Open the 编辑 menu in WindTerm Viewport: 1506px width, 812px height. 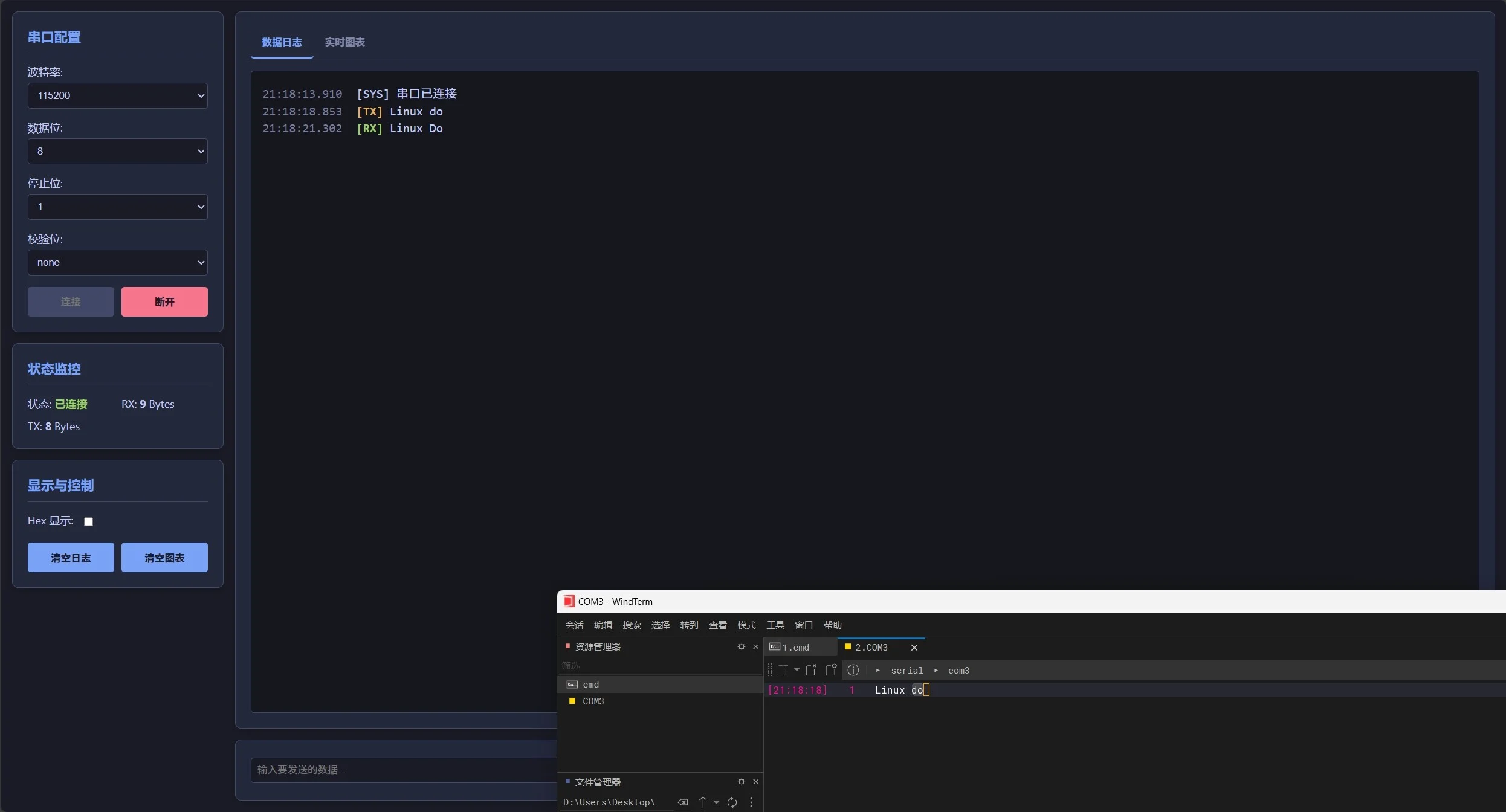point(603,625)
